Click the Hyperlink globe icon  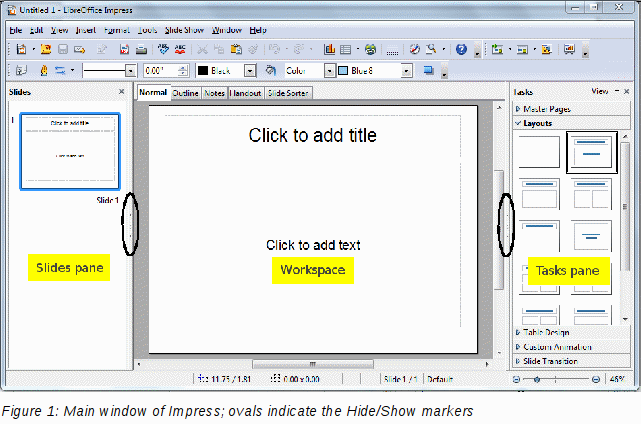(x=371, y=50)
